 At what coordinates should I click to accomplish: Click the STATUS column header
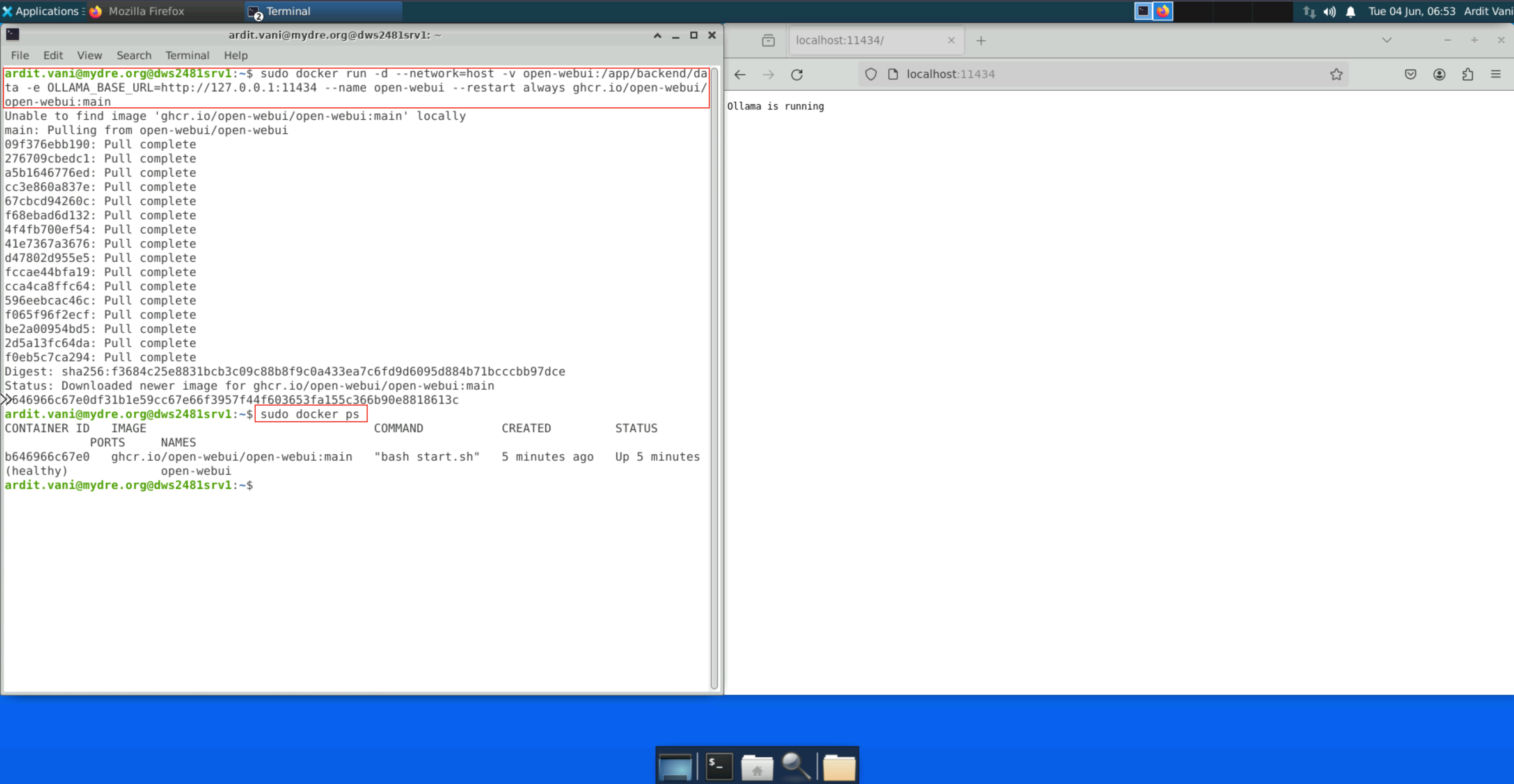[636, 428]
